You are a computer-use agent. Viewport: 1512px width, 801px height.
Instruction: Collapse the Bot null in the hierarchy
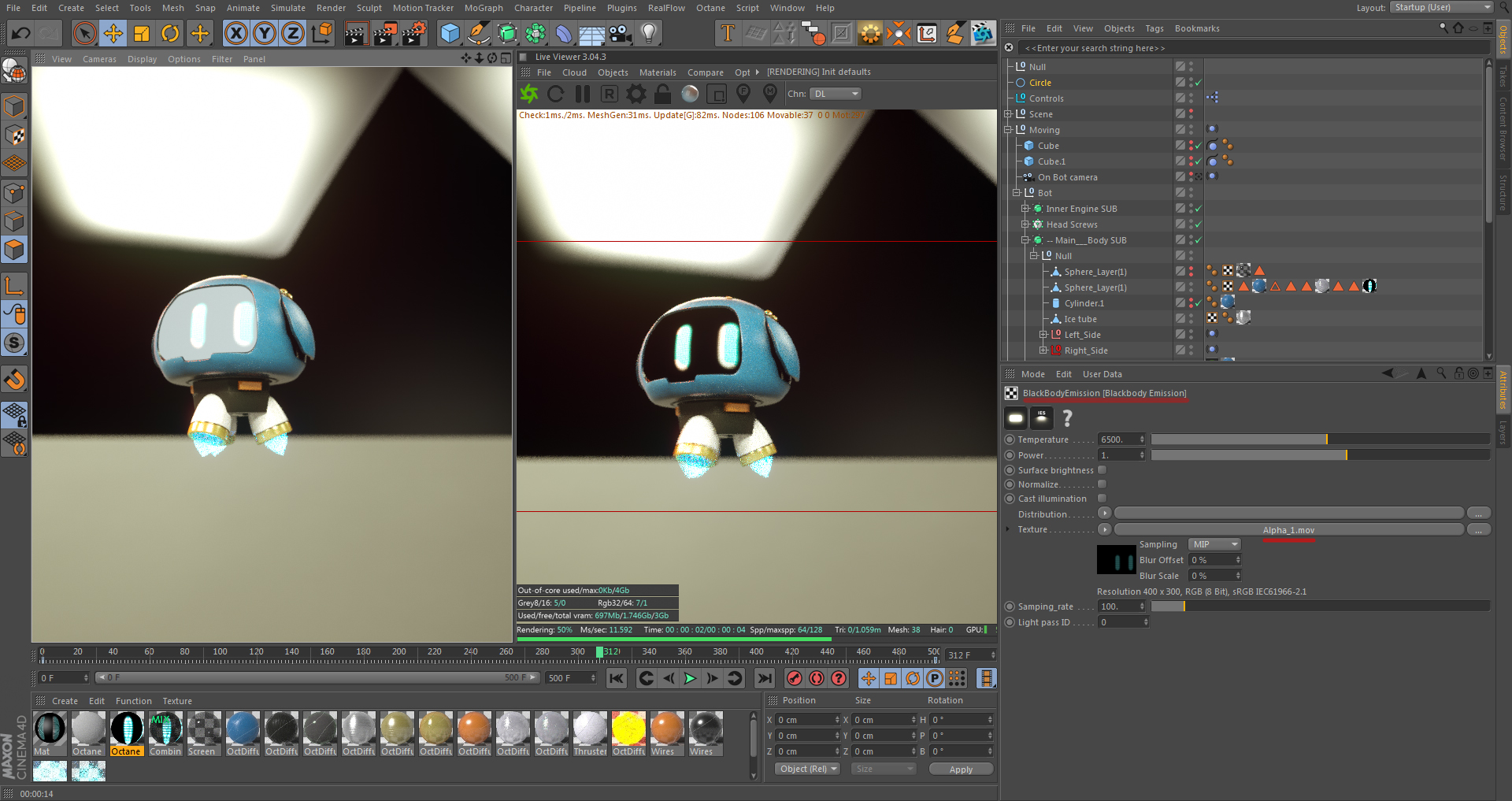tap(1017, 193)
